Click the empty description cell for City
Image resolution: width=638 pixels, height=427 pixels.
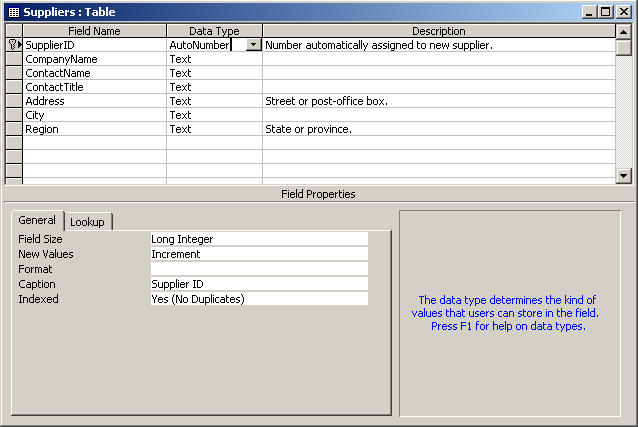439,115
